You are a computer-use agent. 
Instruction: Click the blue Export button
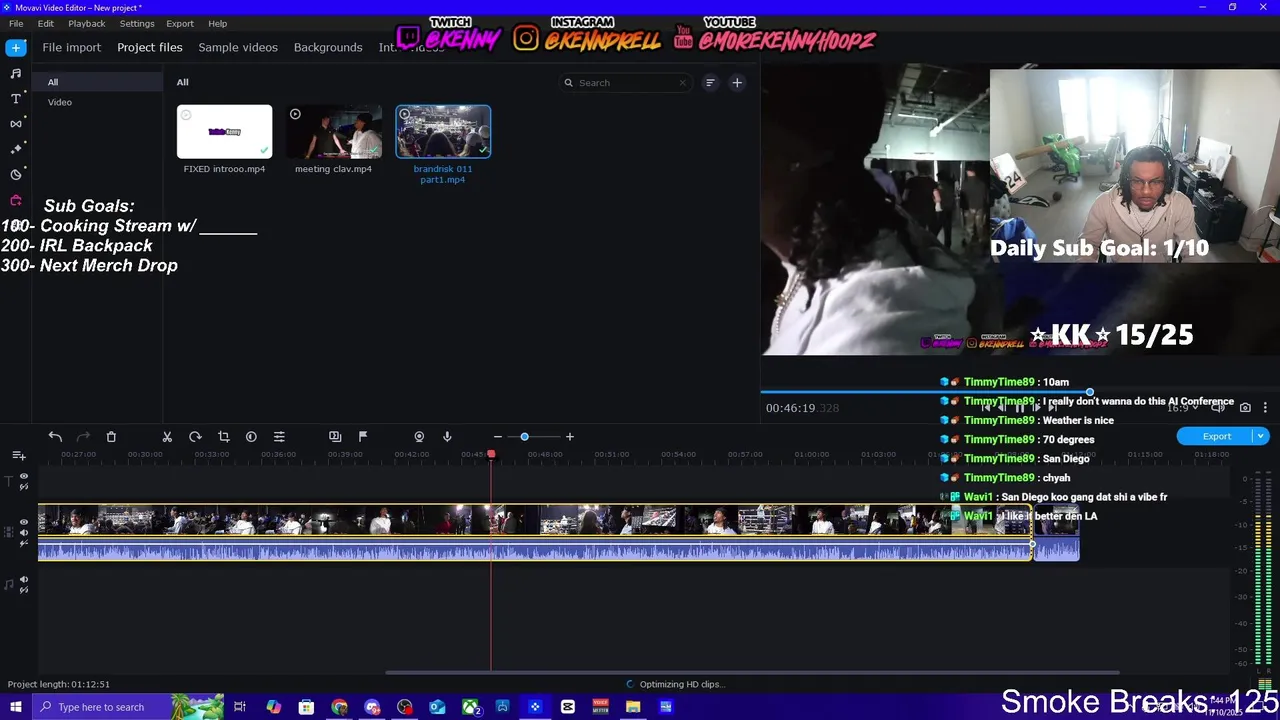coord(1216,436)
